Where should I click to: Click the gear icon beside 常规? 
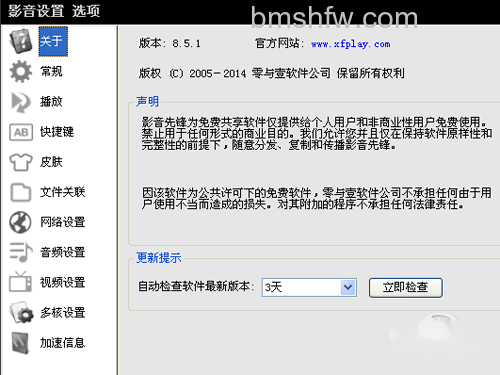point(21,71)
